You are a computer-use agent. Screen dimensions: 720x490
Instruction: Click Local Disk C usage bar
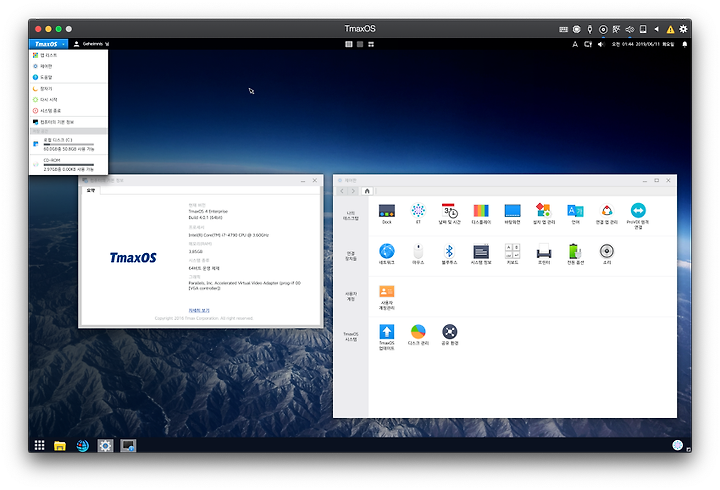[x=68, y=144]
